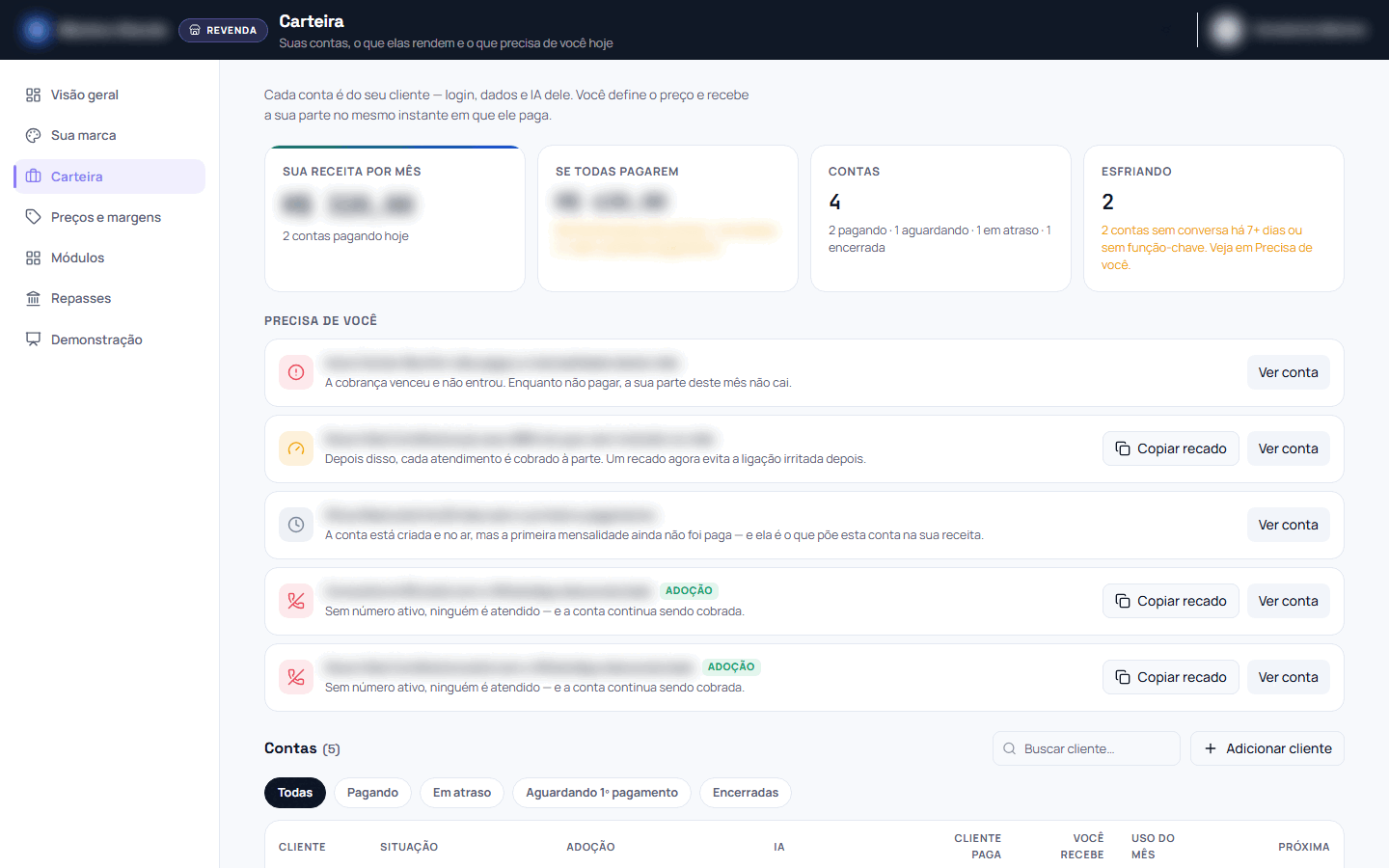
Task: Click the Módulos grid icon
Action: (x=33, y=258)
